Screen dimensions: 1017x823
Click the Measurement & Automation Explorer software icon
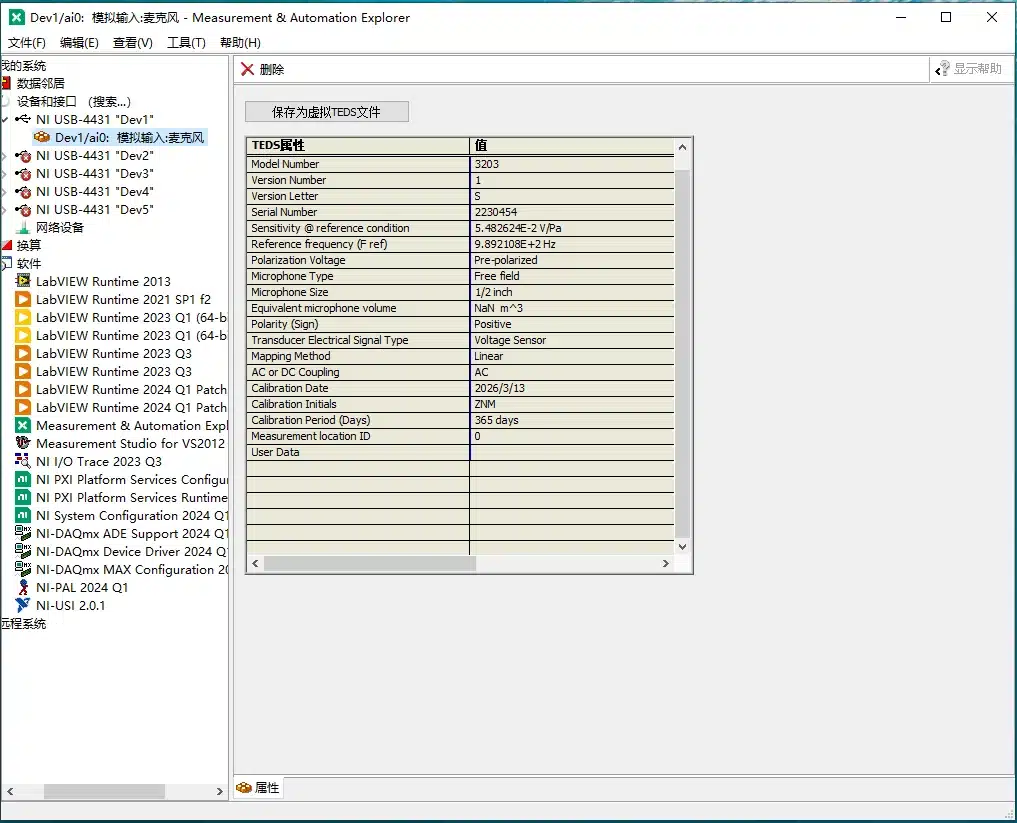[x=23, y=425]
